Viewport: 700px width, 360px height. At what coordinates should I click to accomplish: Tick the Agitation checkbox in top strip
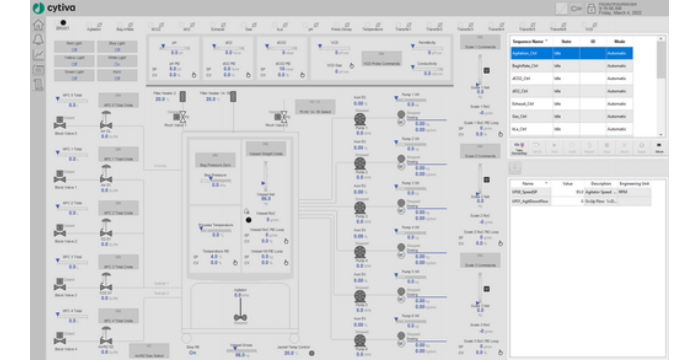[x=89, y=25]
